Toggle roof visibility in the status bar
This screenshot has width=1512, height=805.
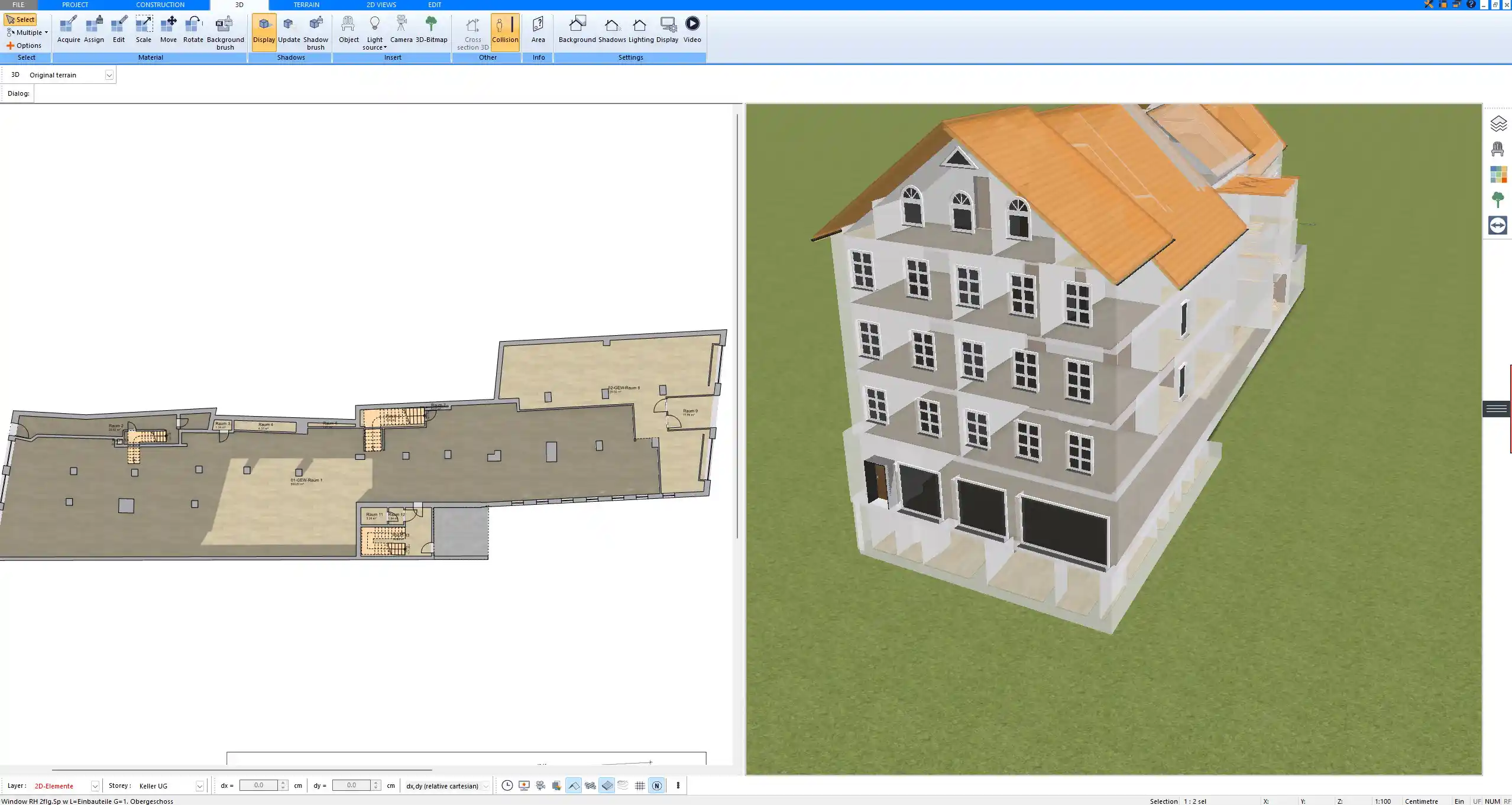click(574, 785)
